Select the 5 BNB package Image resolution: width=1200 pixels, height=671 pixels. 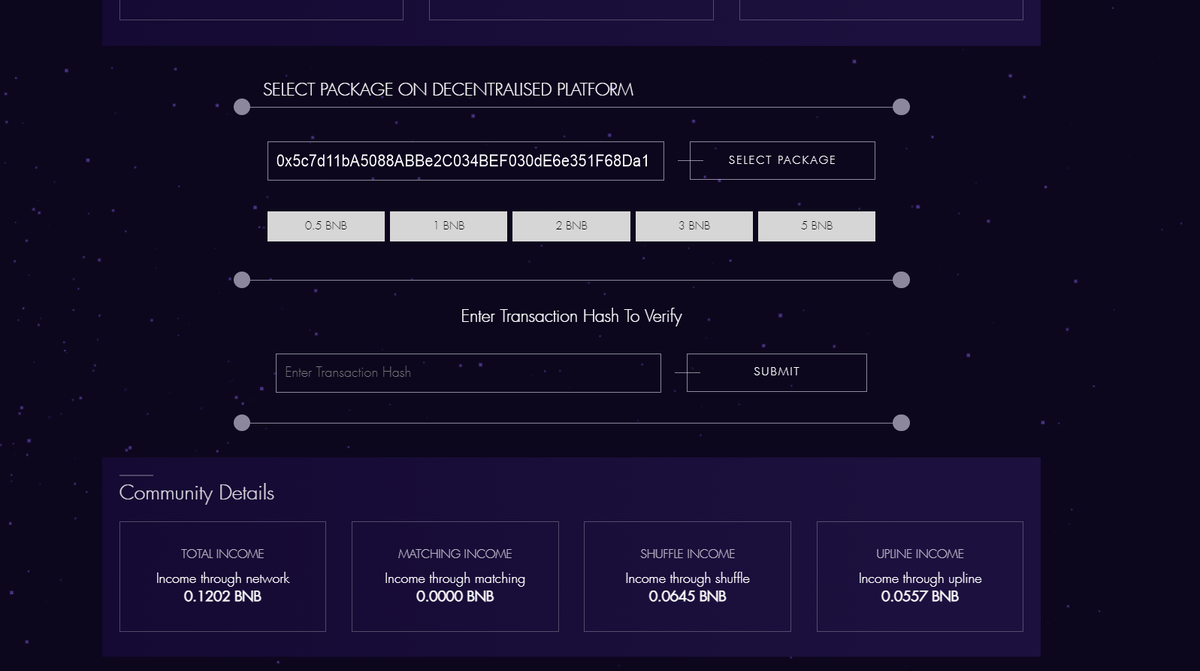816,226
